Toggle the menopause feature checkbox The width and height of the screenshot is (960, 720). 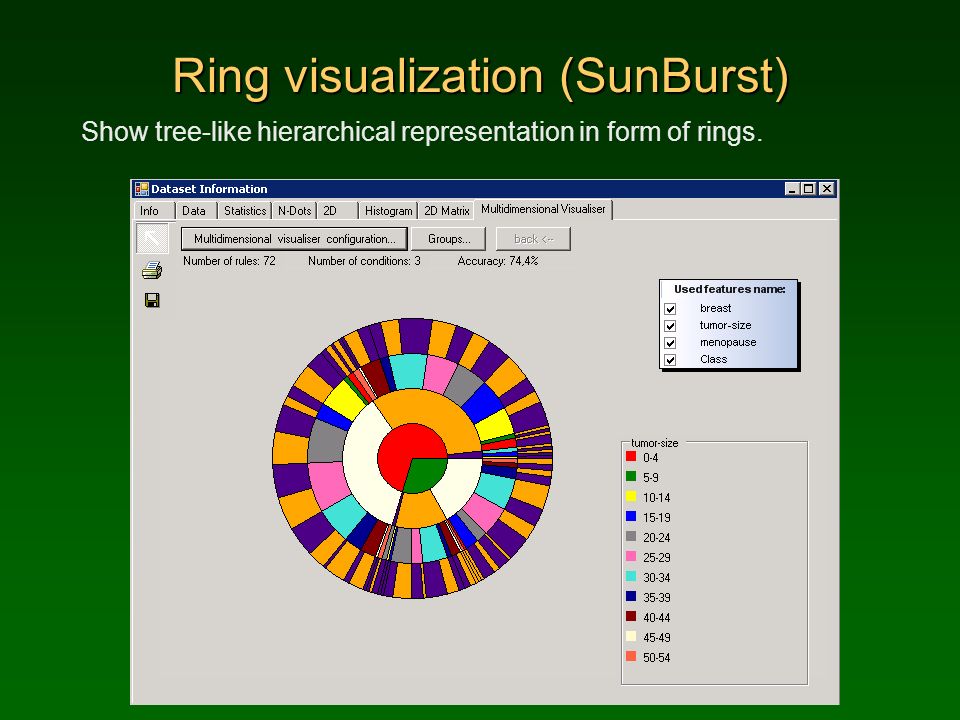pos(670,343)
